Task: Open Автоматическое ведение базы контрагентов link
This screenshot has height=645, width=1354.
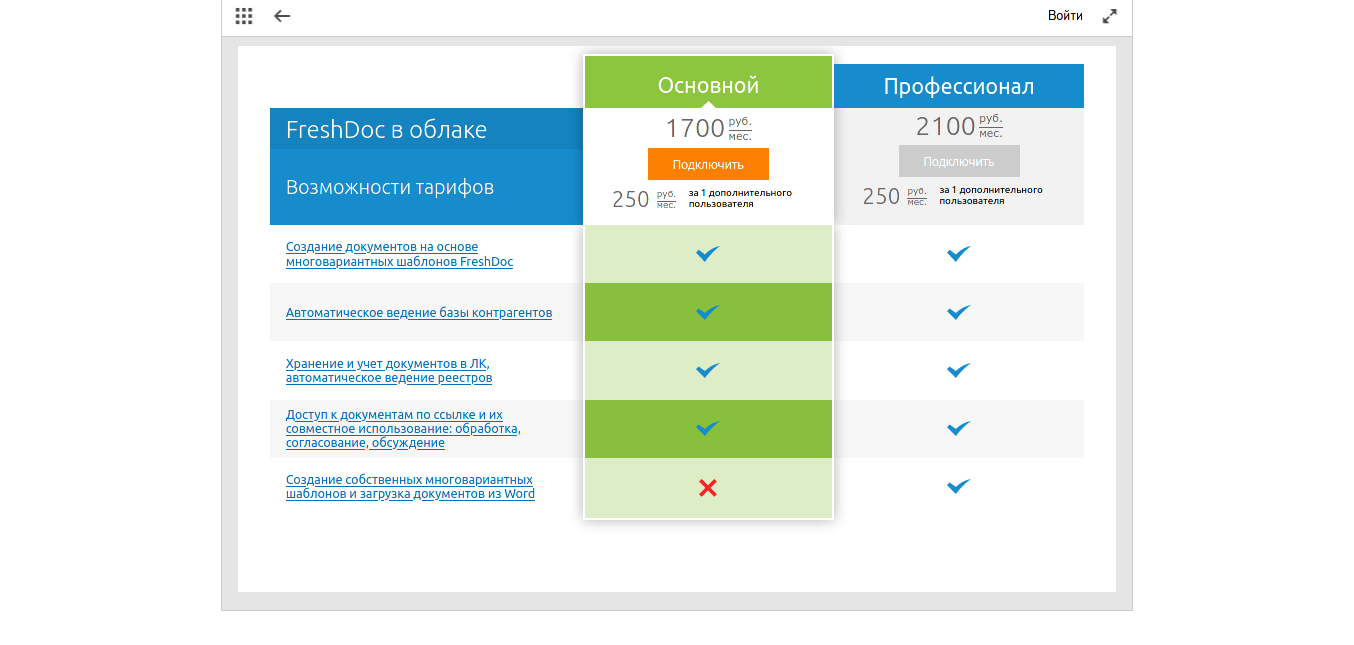Action: [418, 313]
